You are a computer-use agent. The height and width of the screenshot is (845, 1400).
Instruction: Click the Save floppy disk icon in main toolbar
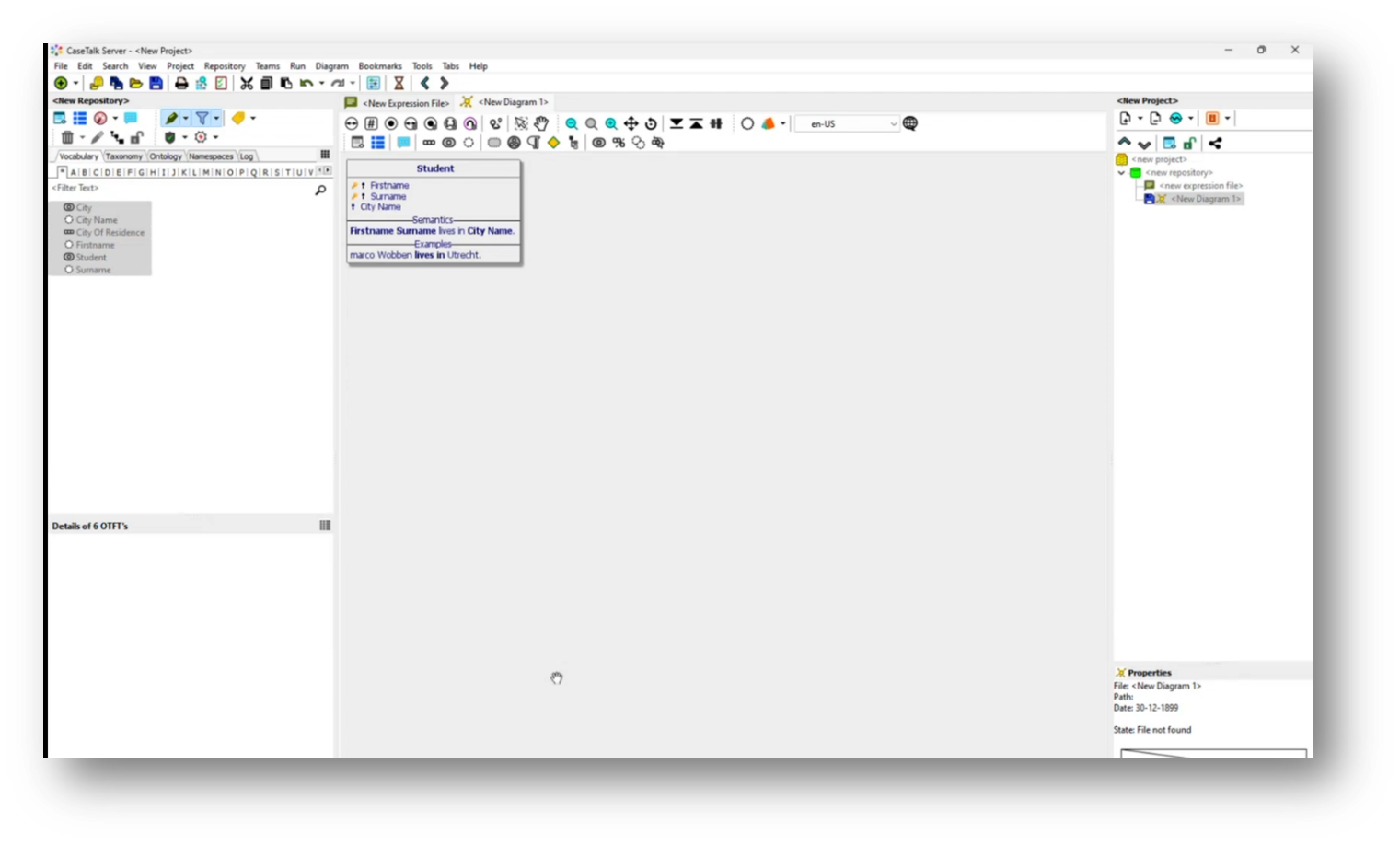[156, 83]
